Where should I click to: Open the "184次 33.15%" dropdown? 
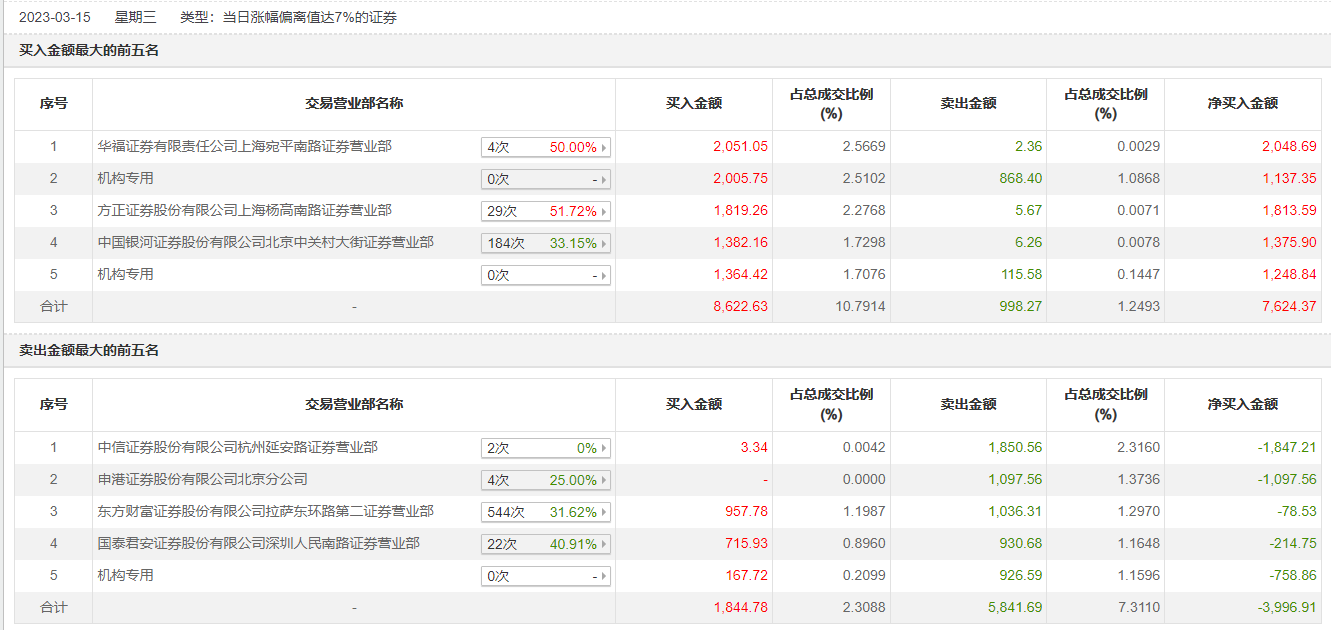(546, 243)
